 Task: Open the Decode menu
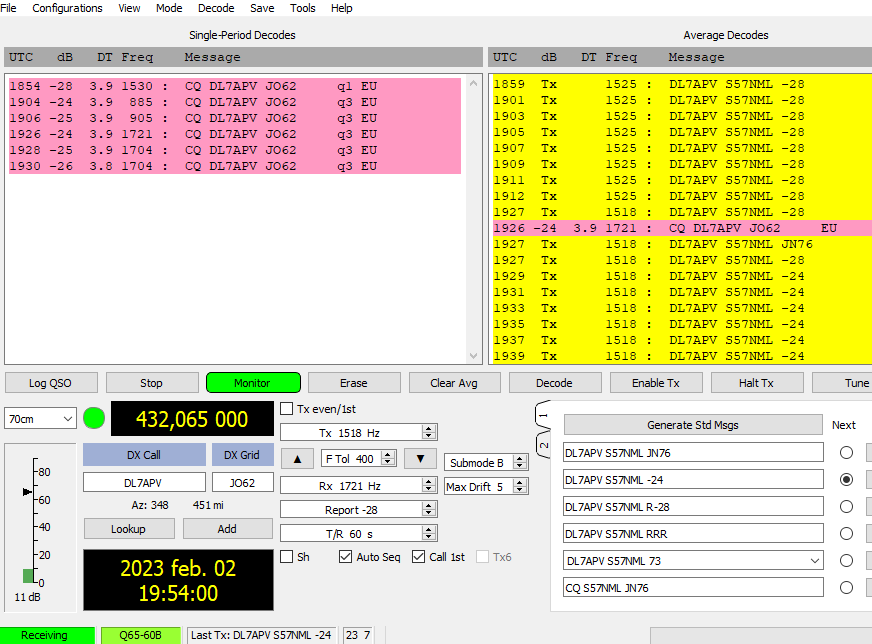click(x=216, y=8)
